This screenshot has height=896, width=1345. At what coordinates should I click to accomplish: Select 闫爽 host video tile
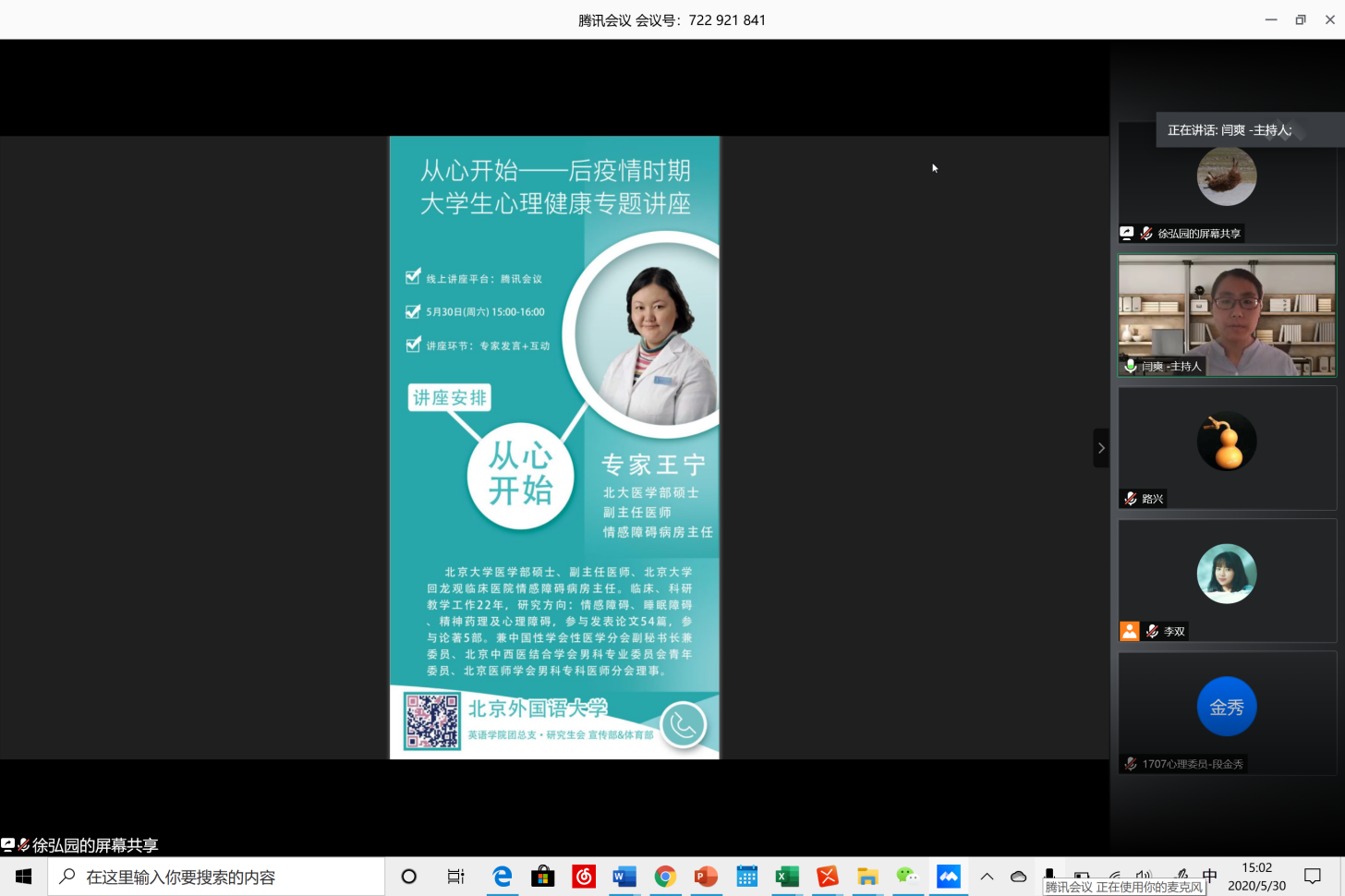click(x=1226, y=315)
